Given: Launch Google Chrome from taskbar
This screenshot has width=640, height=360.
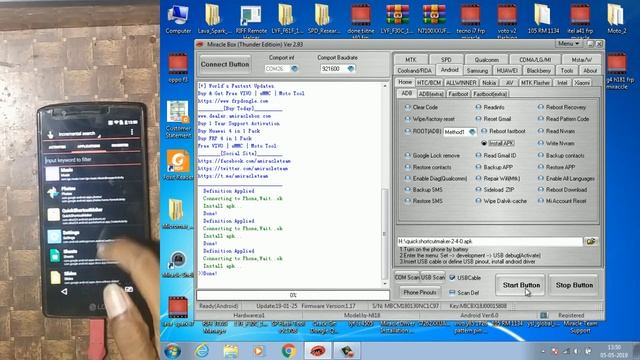Looking at the screenshot, I should [x=289, y=351].
